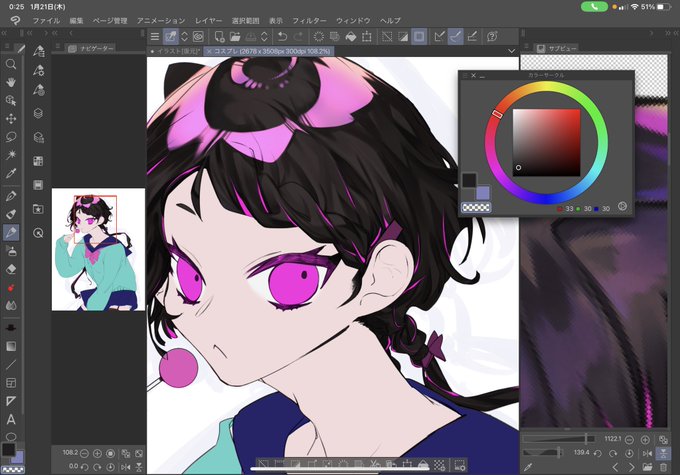
Task: Show next image in Sub View
Action: [631, 467]
